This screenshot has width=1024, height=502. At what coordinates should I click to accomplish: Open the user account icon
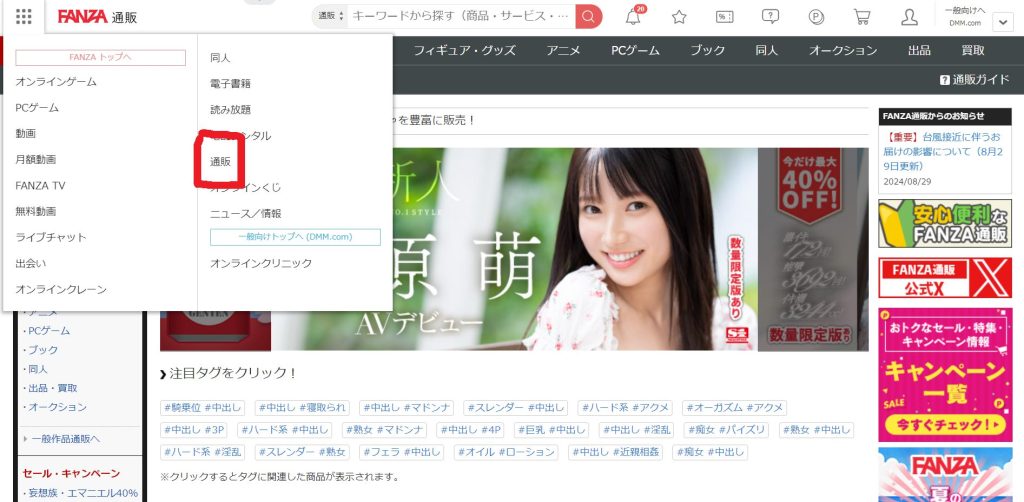(909, 17)
